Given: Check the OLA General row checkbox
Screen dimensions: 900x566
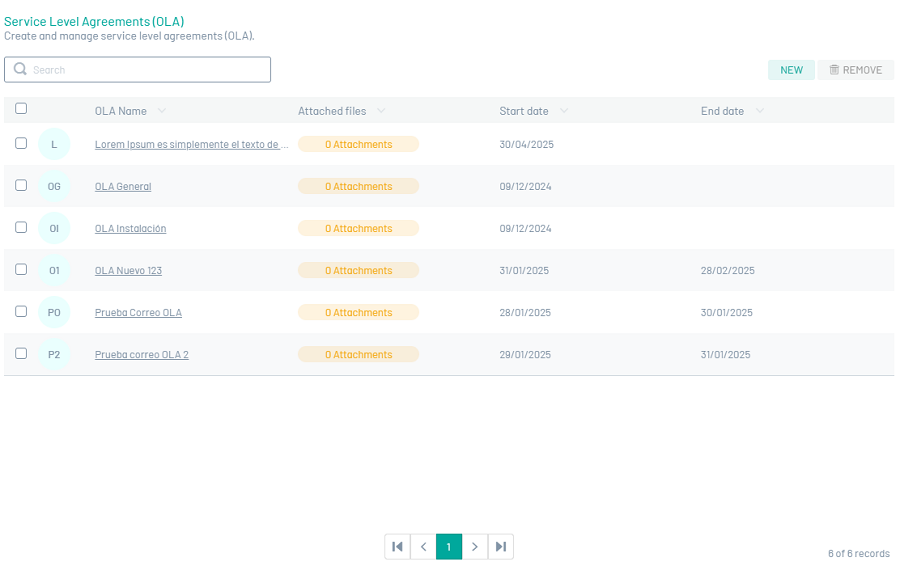Looking at the screenshot, I should coord(21,185).
